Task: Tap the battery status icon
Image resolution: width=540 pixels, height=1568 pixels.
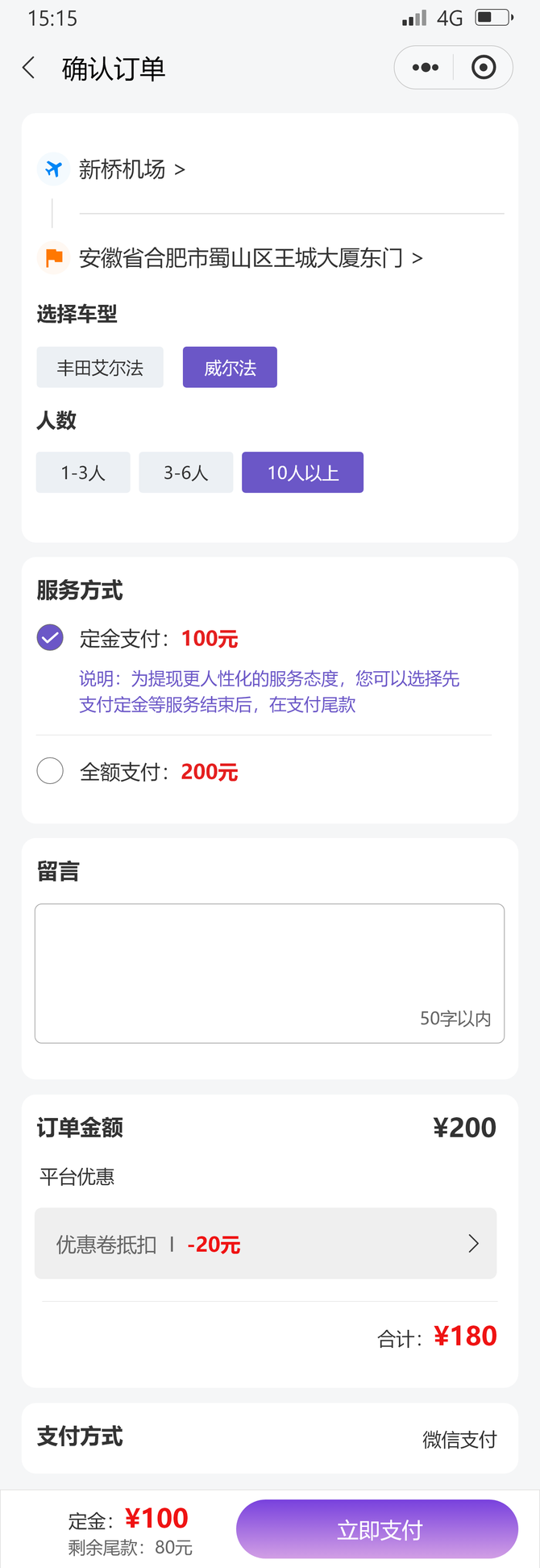Action: point(494,18)
